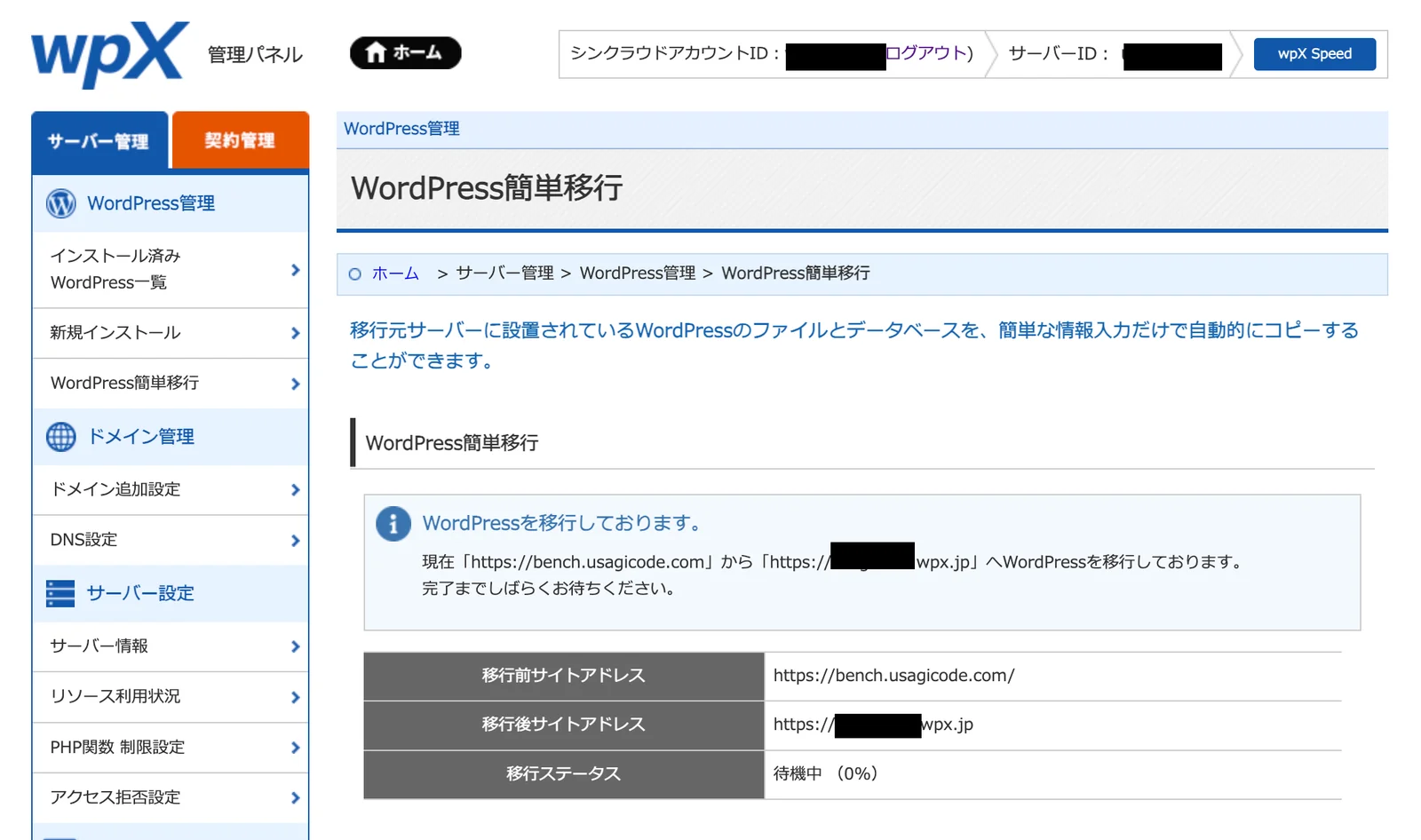Click the ホーム button in header
The image size is (1421, 840).
(405, 53)
